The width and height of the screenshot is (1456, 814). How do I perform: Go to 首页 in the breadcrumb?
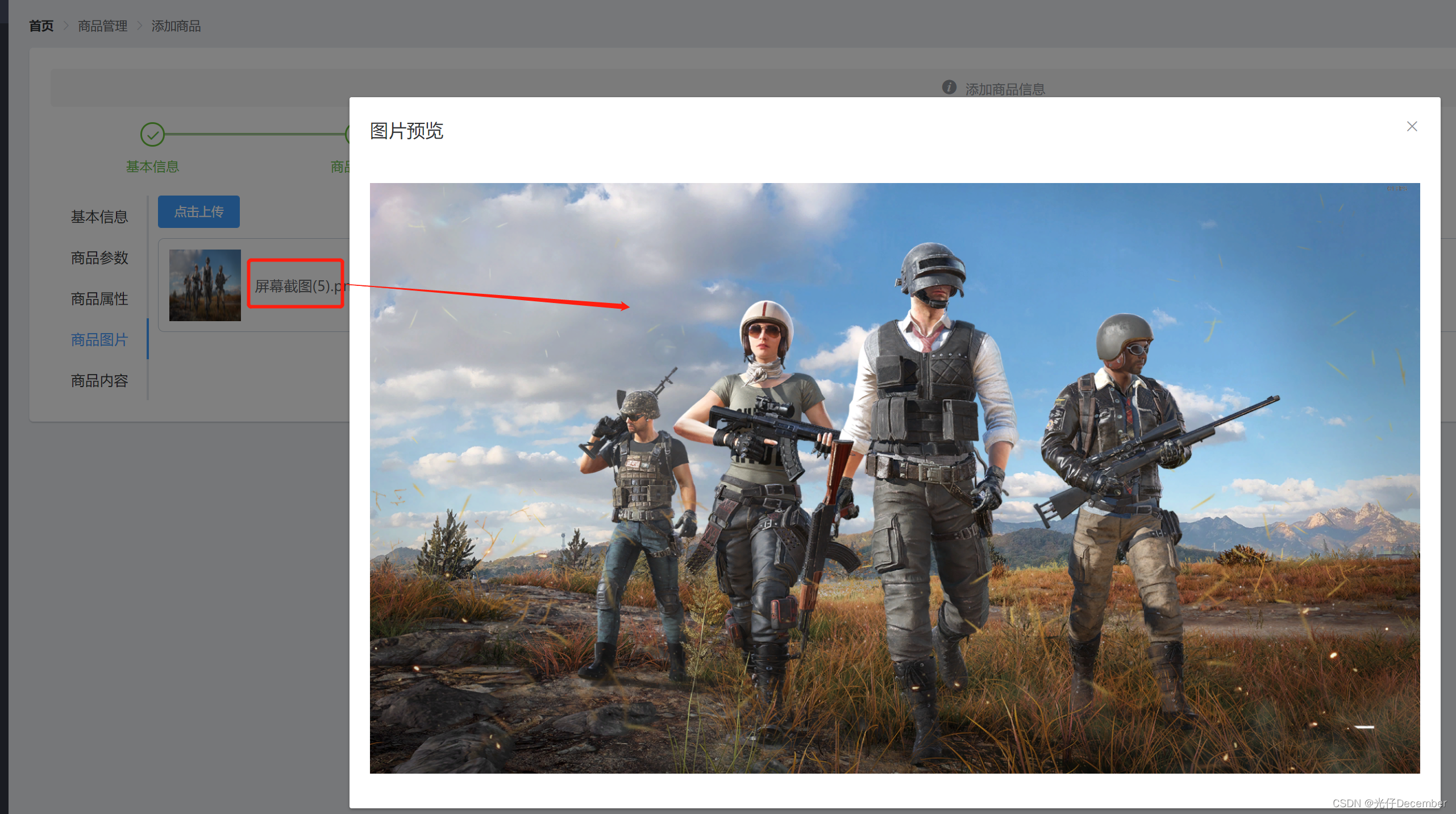(x=41, y=26)
